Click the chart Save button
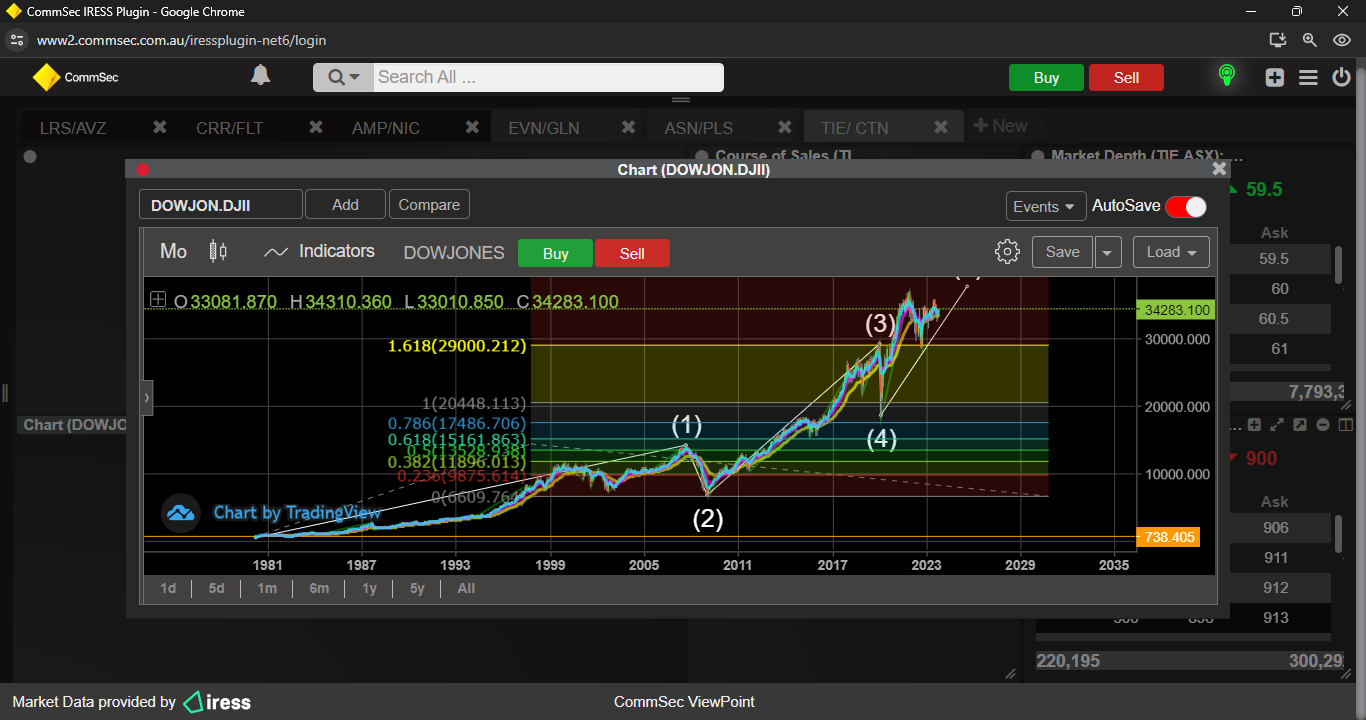 (x=1062, y=252)
